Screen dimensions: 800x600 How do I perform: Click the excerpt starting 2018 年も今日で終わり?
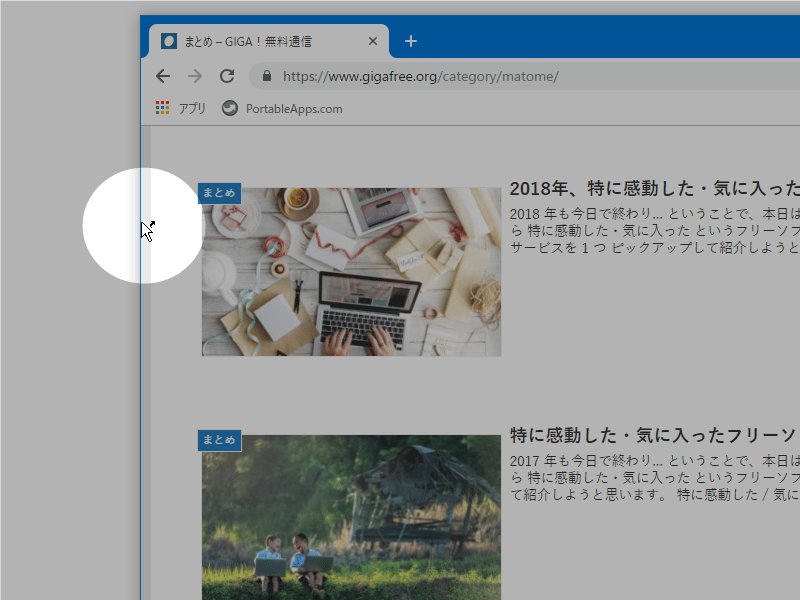[655, 231]
